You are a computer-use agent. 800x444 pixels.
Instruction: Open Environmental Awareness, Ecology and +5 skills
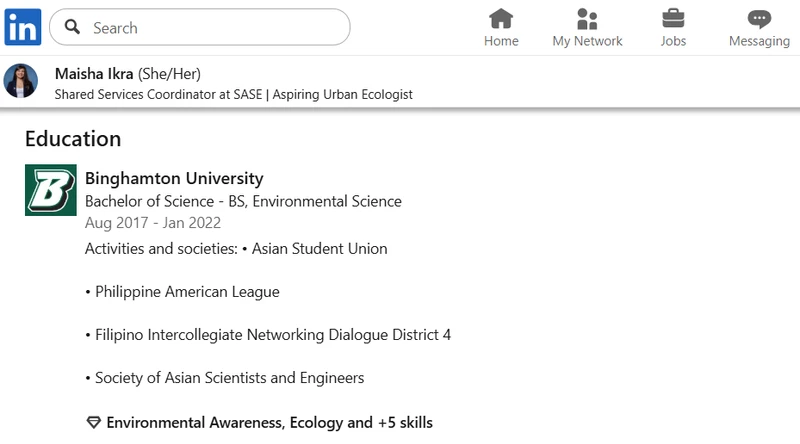269,423
